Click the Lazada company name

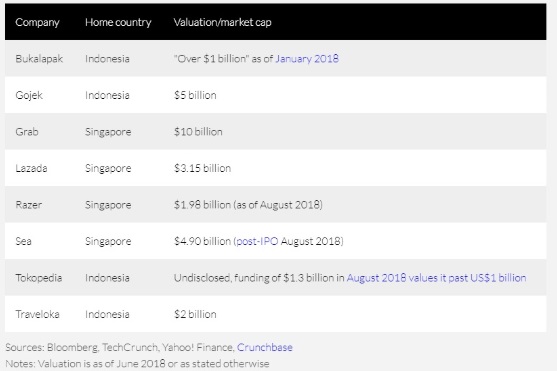coord(31,168)
